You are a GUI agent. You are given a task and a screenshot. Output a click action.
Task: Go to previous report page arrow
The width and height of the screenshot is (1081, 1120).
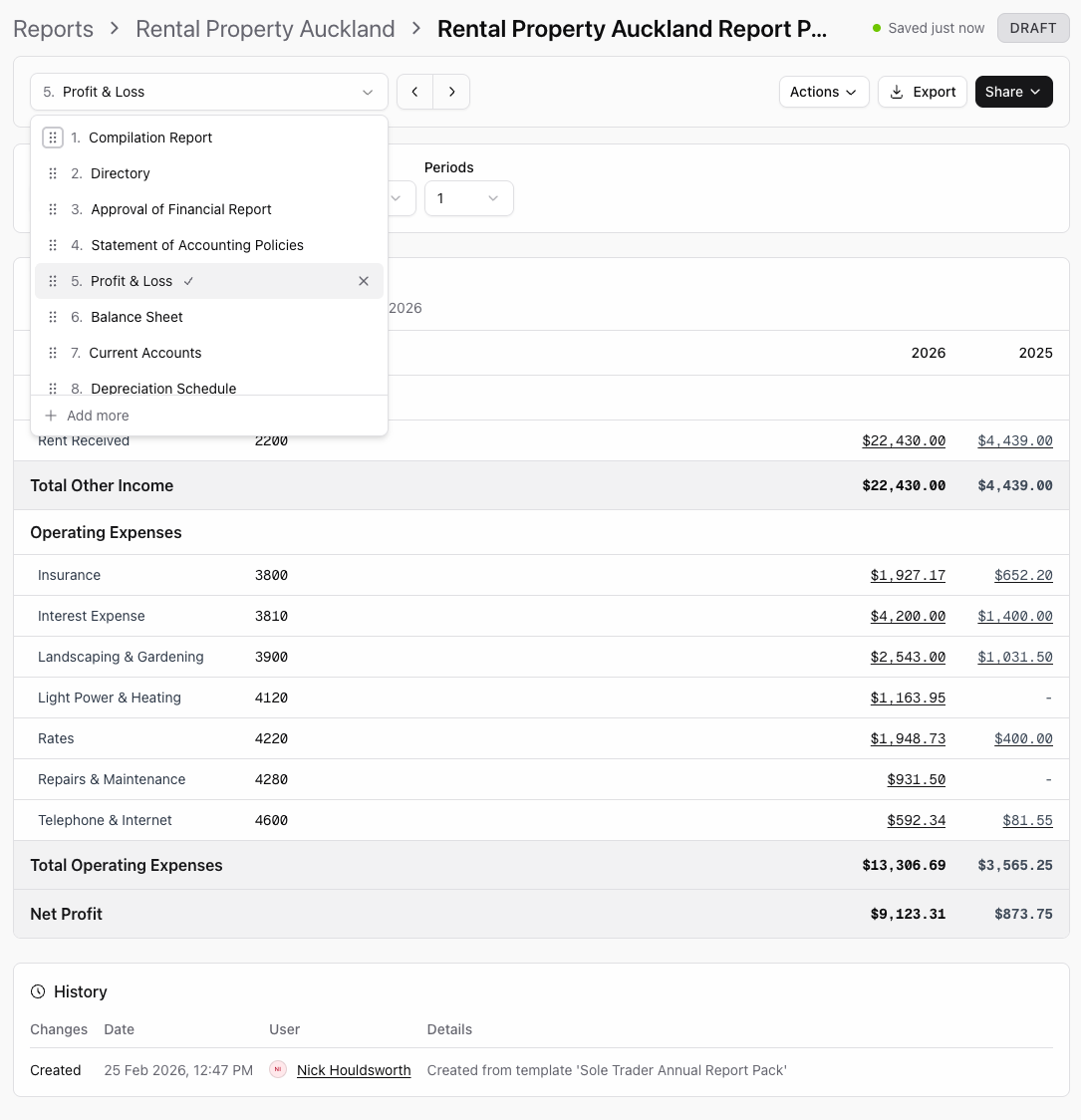pyautogui.click(x=414, y=92)
